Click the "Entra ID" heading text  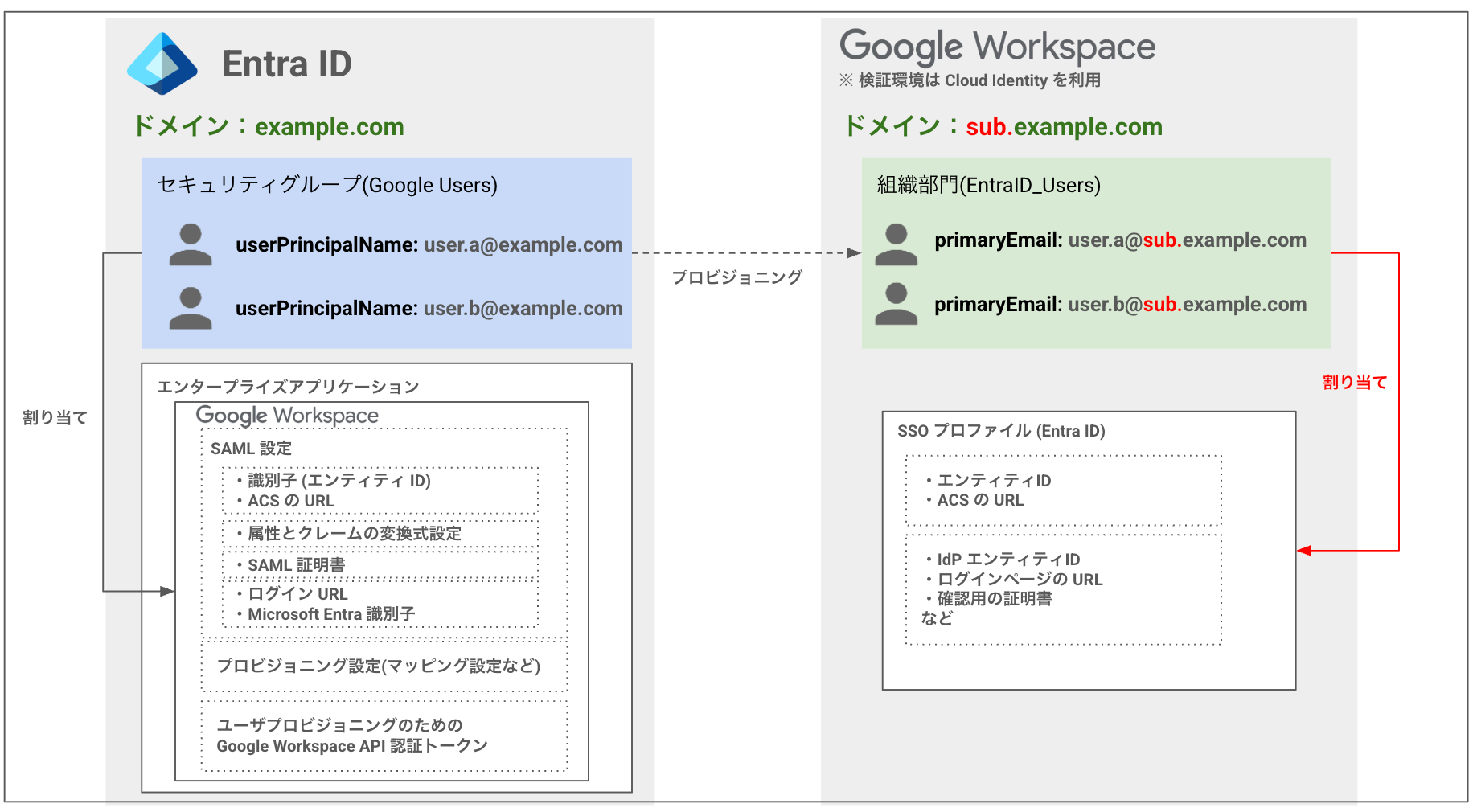tap(287, 64)
